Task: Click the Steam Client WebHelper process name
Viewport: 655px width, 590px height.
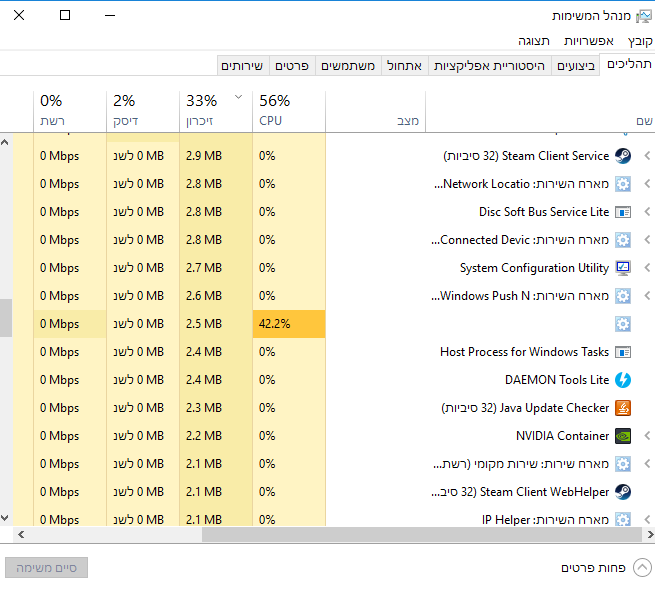Action: pyautogui.click(x=520, y=492)
